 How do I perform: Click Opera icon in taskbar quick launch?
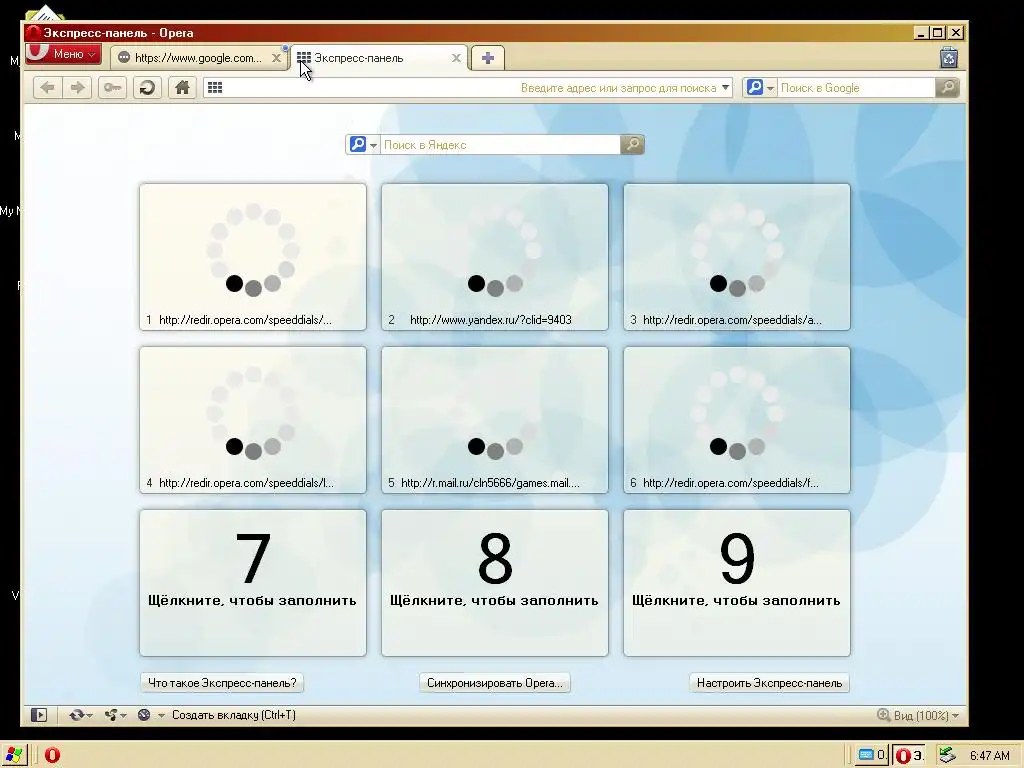point(52,756)
